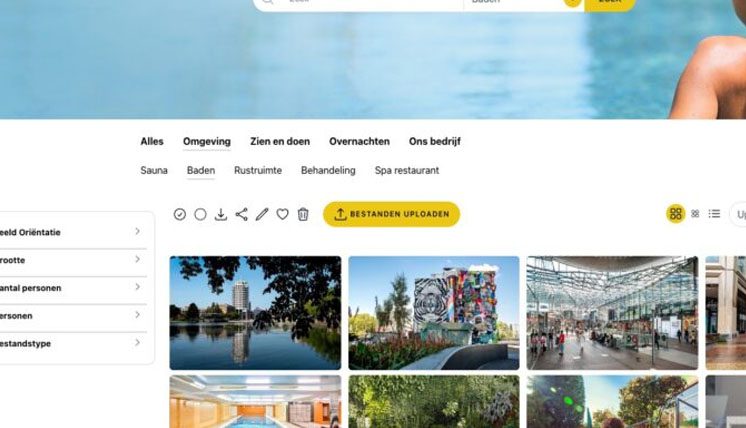The image size is (746, 428).
Task: Click Bestanden uploaden button
Action: (x=392, y=214)
